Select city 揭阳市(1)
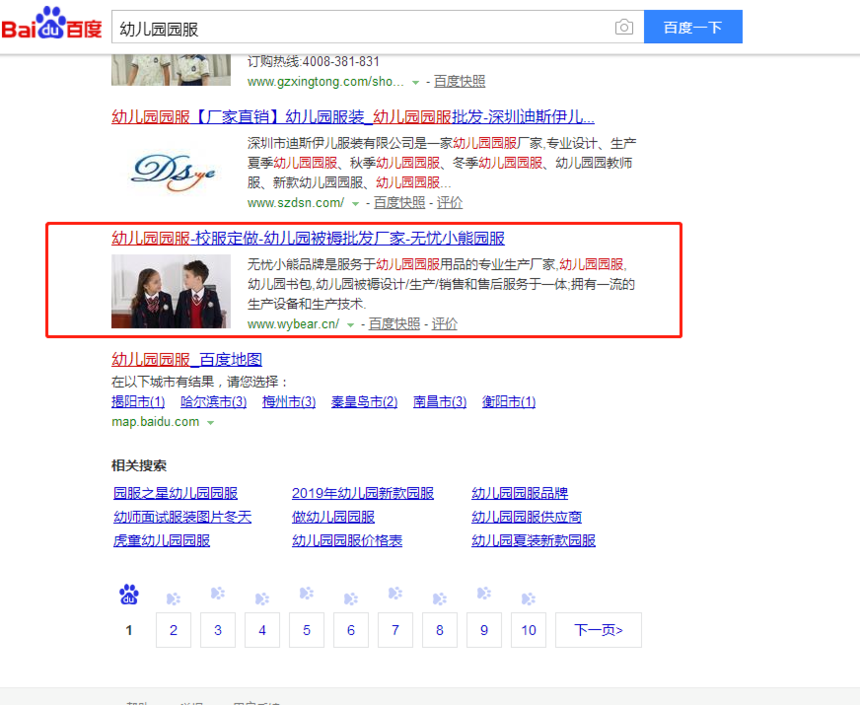 click(x=138, y=402)
